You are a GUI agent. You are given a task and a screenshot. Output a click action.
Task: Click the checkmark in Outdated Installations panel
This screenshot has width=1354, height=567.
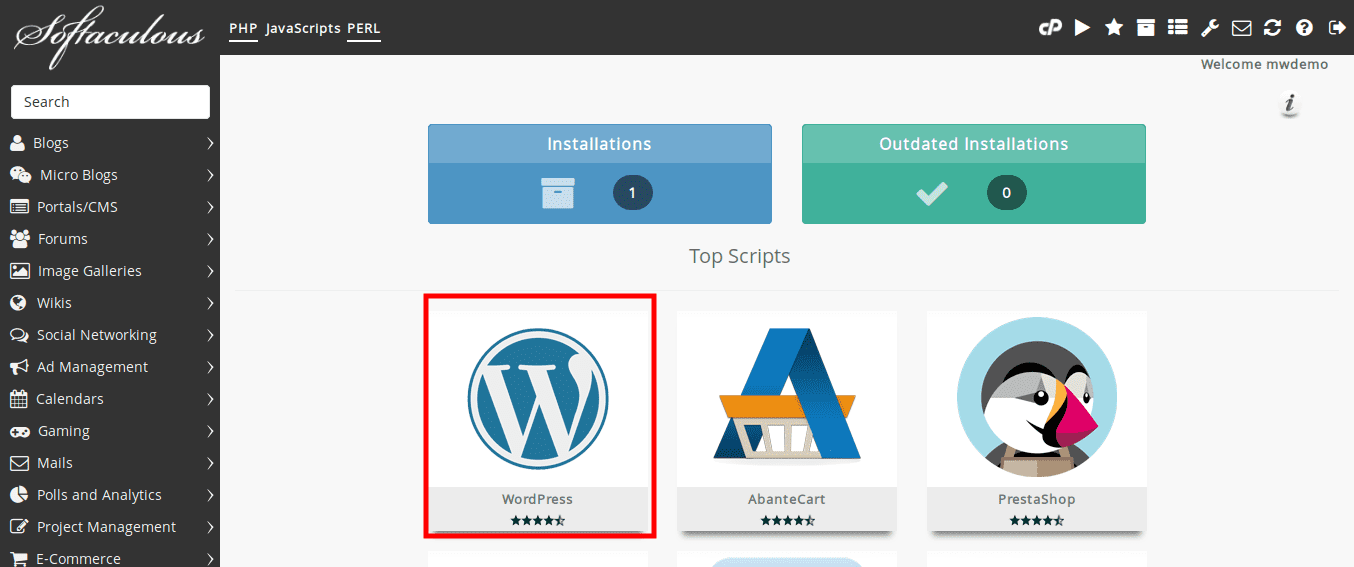point(932,193)
